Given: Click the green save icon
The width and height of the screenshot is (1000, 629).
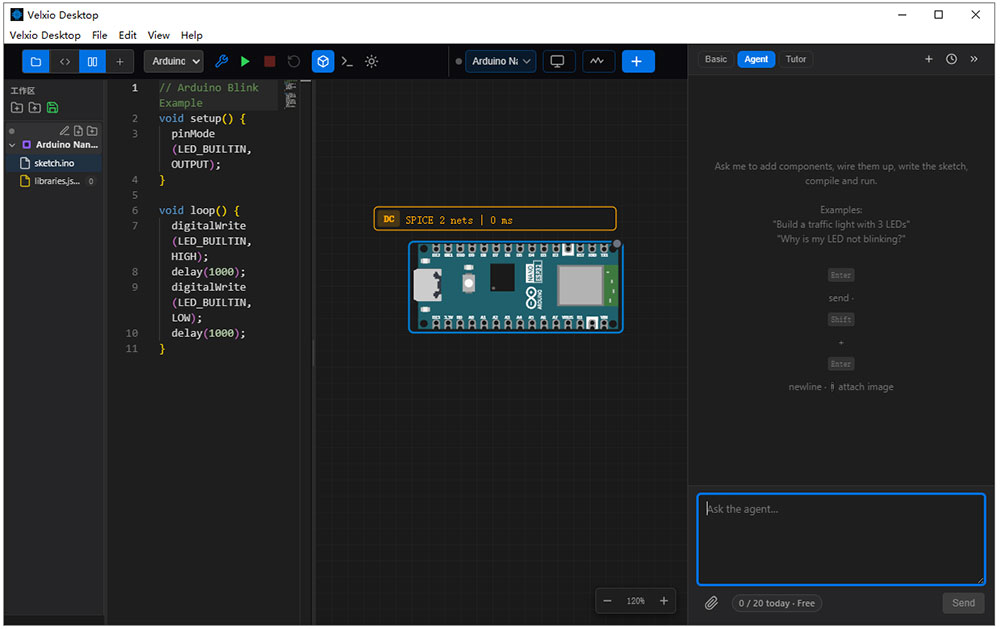Looking at the screenshot, I should [x=52, y=108].
